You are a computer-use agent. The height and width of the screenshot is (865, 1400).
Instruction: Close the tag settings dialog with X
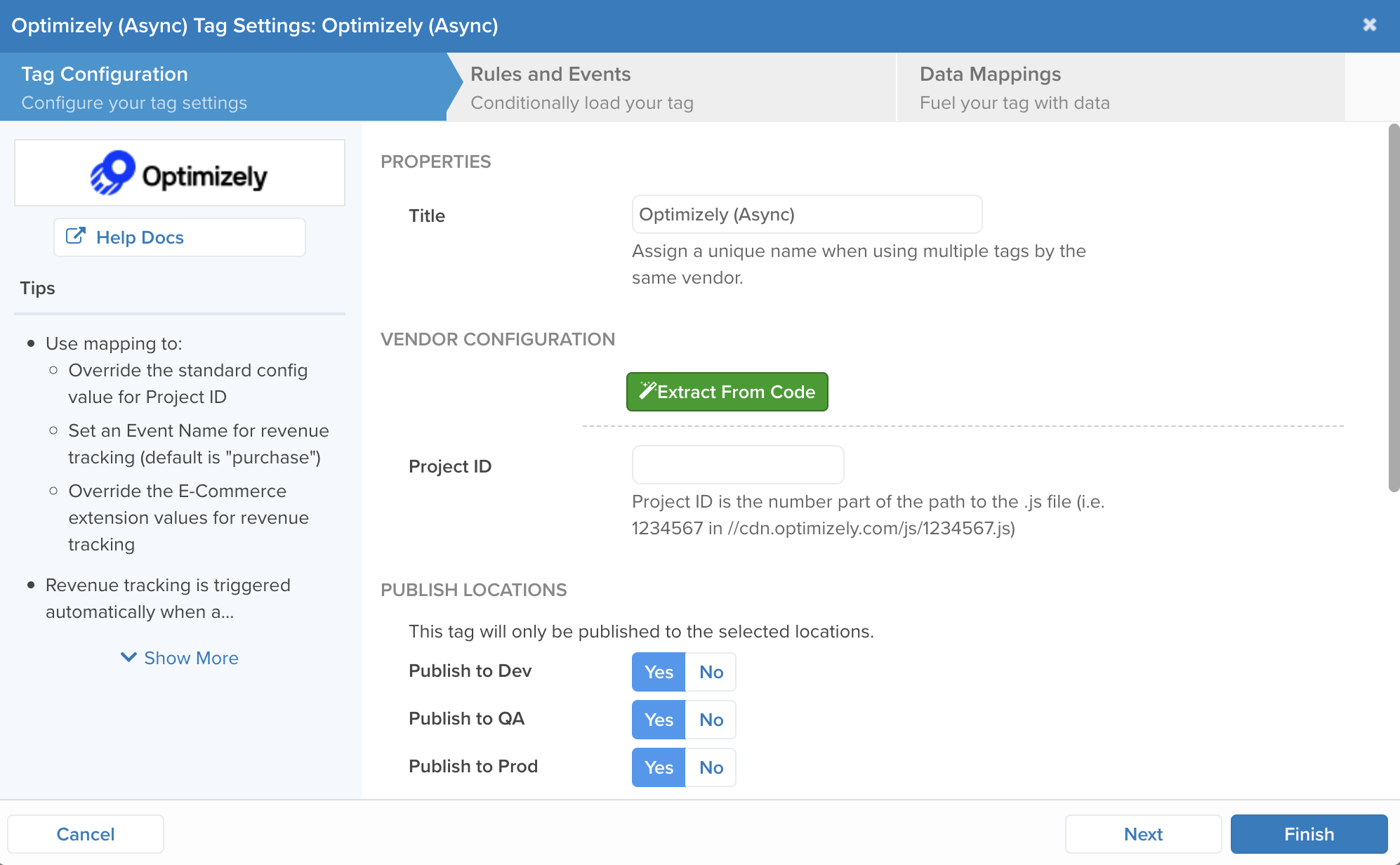coord(1369,25)
